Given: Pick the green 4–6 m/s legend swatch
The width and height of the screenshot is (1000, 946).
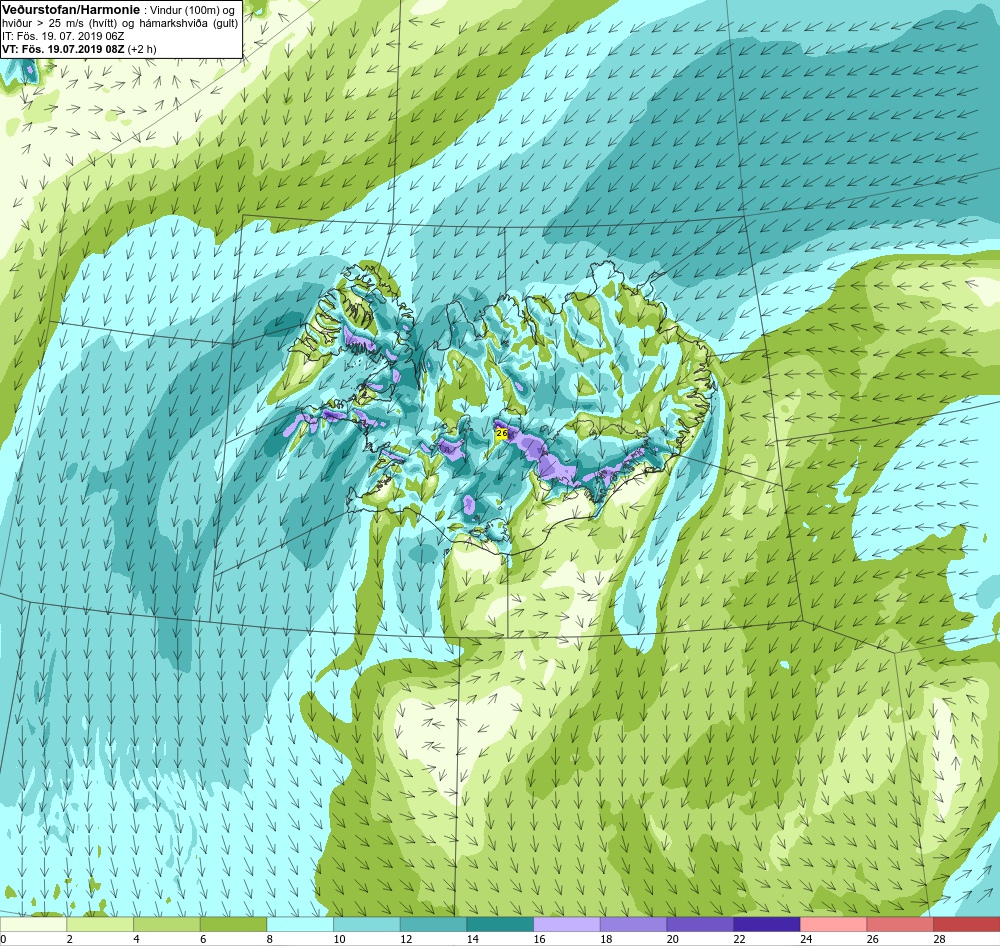Looking at the screenshot, I should pyautogui.click(x=166, y=924).
